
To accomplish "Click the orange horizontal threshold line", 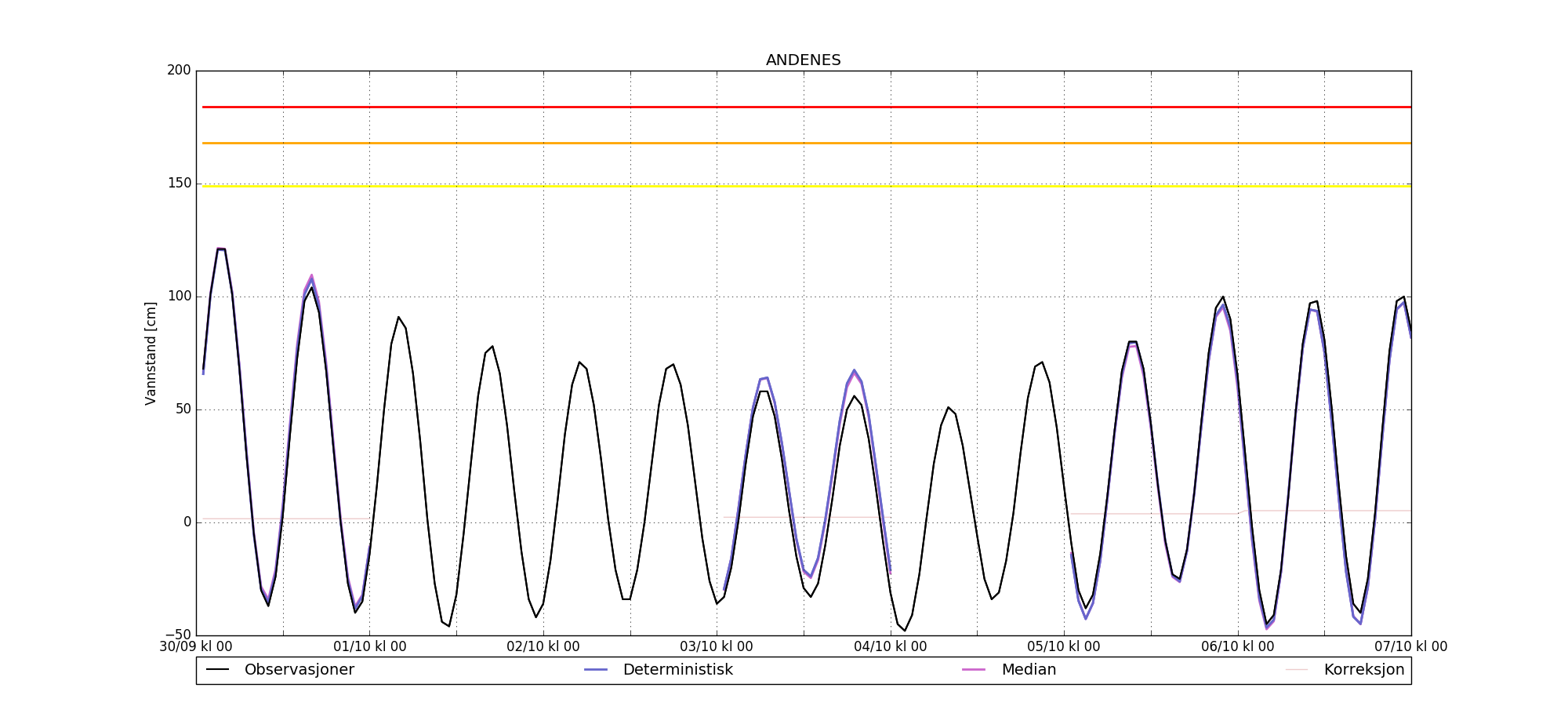I will [803, 143].
